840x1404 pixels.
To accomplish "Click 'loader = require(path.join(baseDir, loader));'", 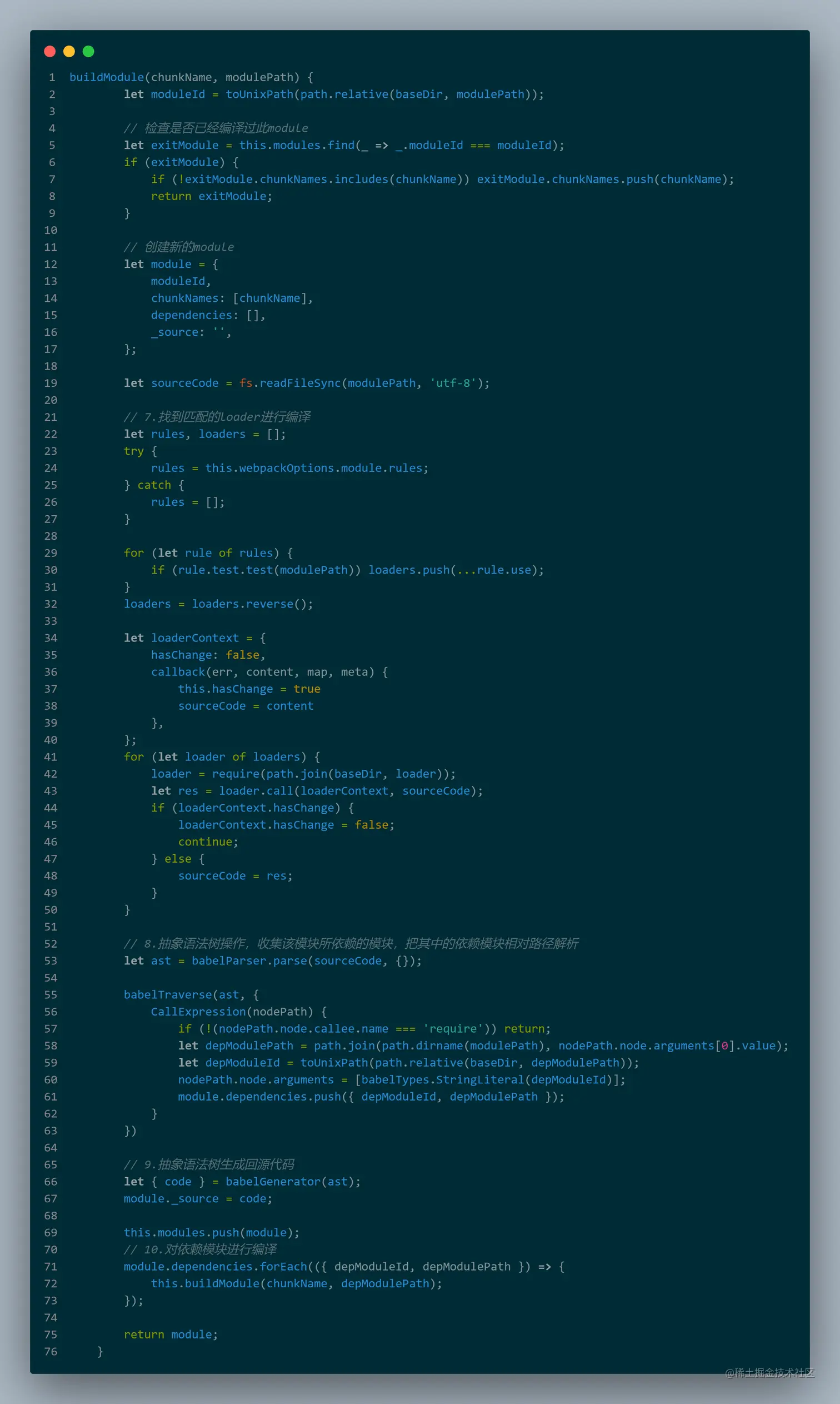I will click(303, 773).
